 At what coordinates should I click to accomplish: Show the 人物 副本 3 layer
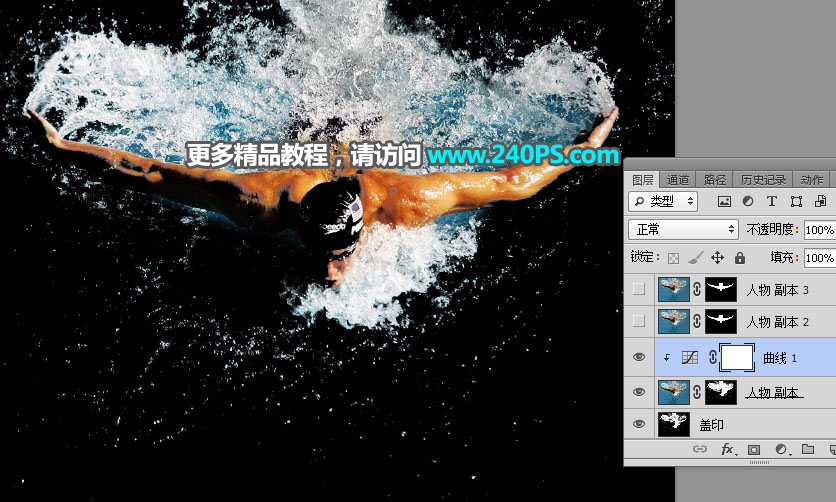(639, 290)
